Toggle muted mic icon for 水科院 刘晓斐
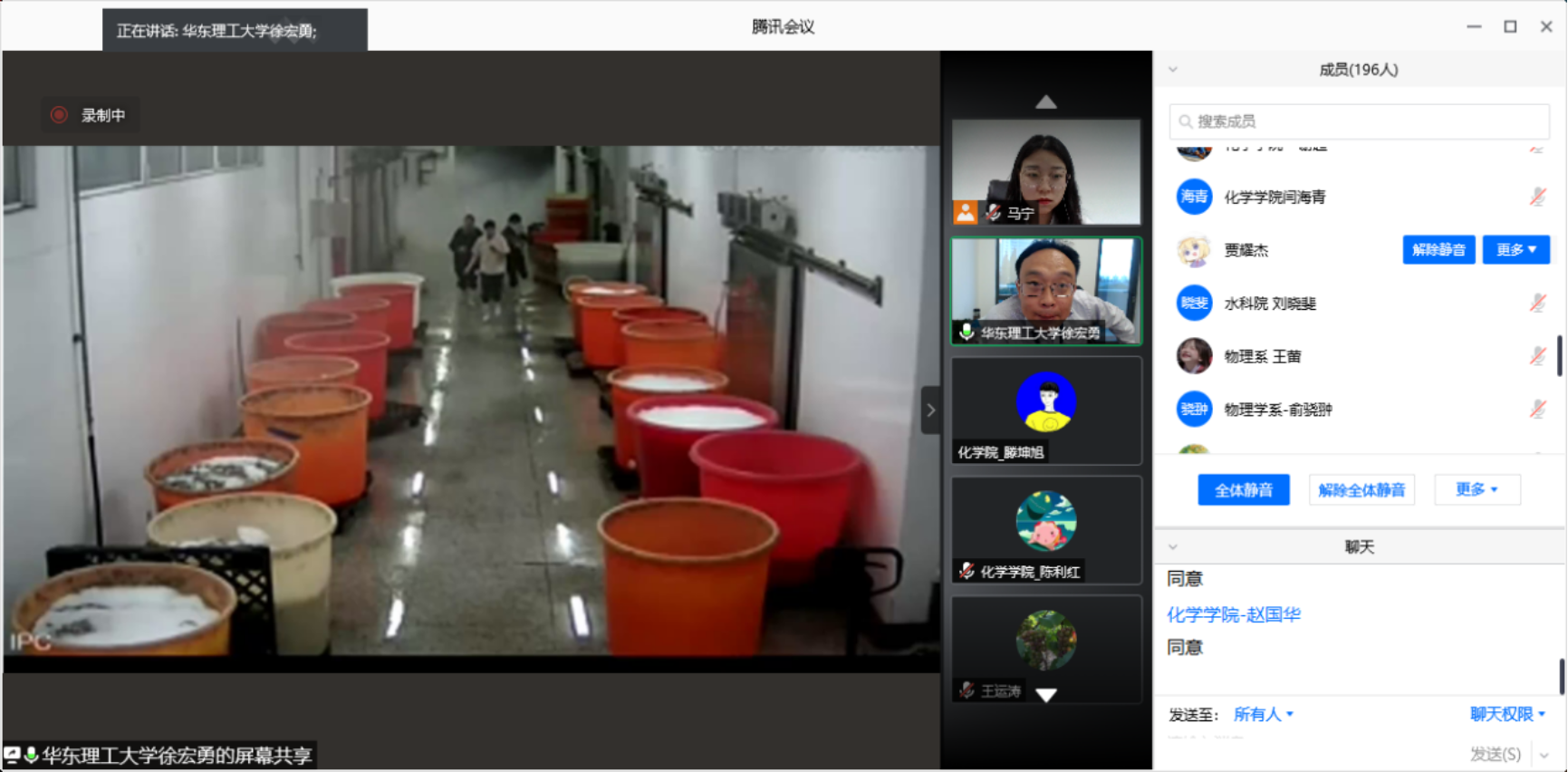This screenshot has height=772, width=1568. pos(1537,303)
